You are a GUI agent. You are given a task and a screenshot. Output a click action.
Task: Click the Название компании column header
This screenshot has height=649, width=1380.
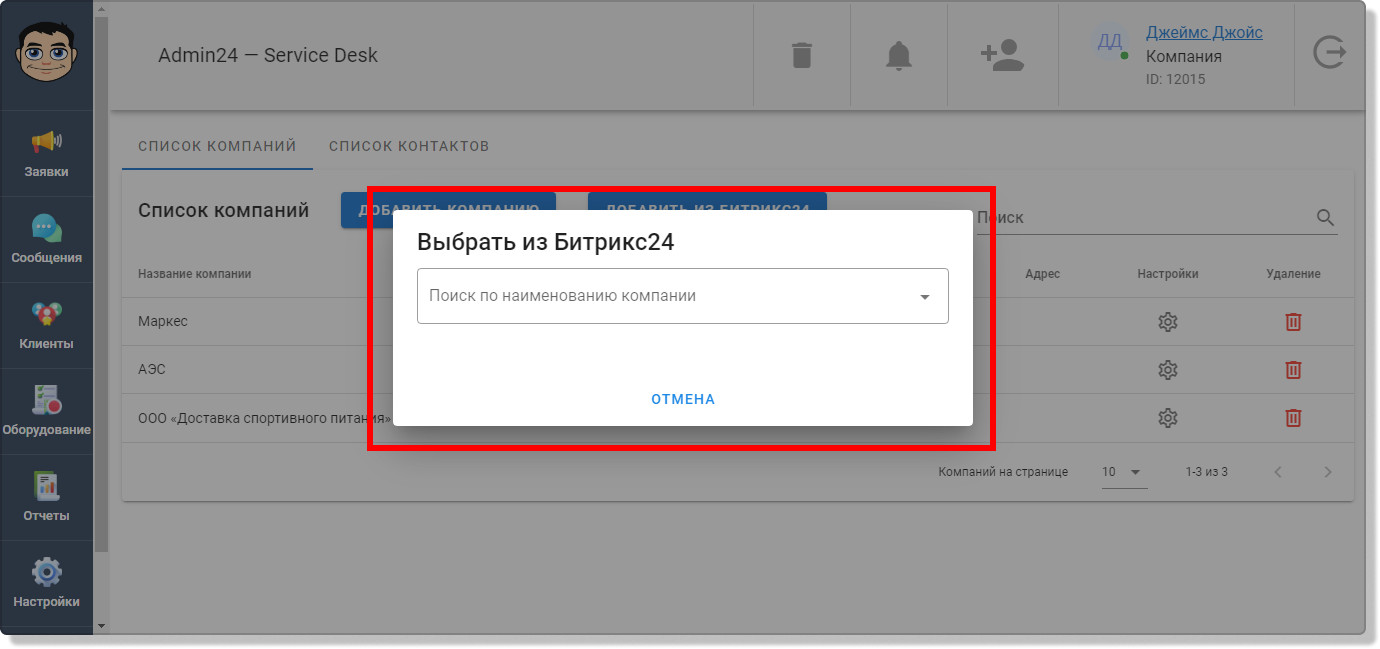195,274
